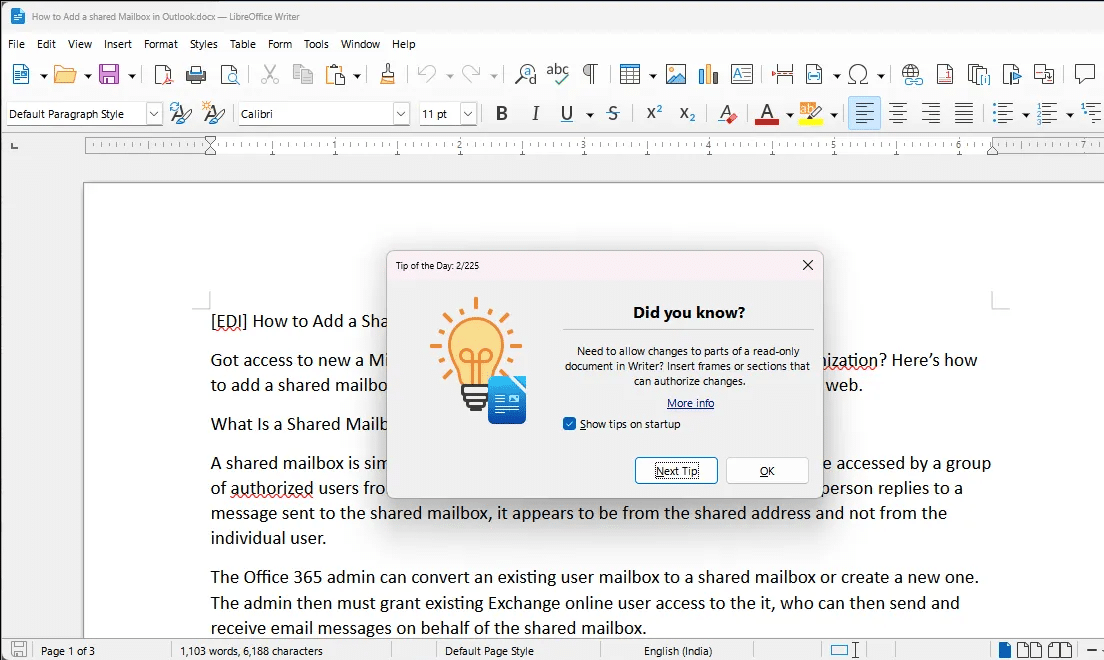Uncheck Show tips on startup
Viewport: 1104px width, 660px height.
570,423
